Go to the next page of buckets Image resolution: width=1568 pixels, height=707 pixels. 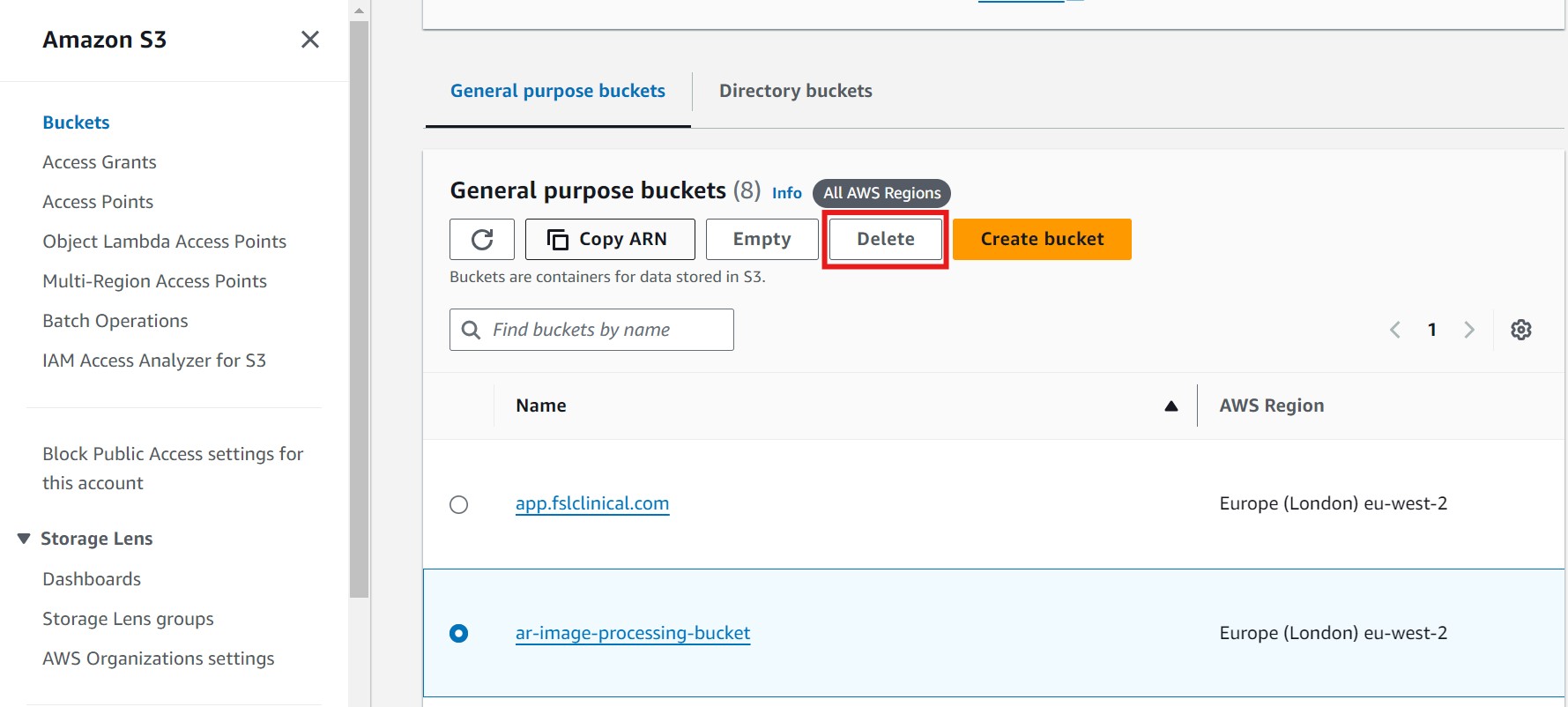1469,329
